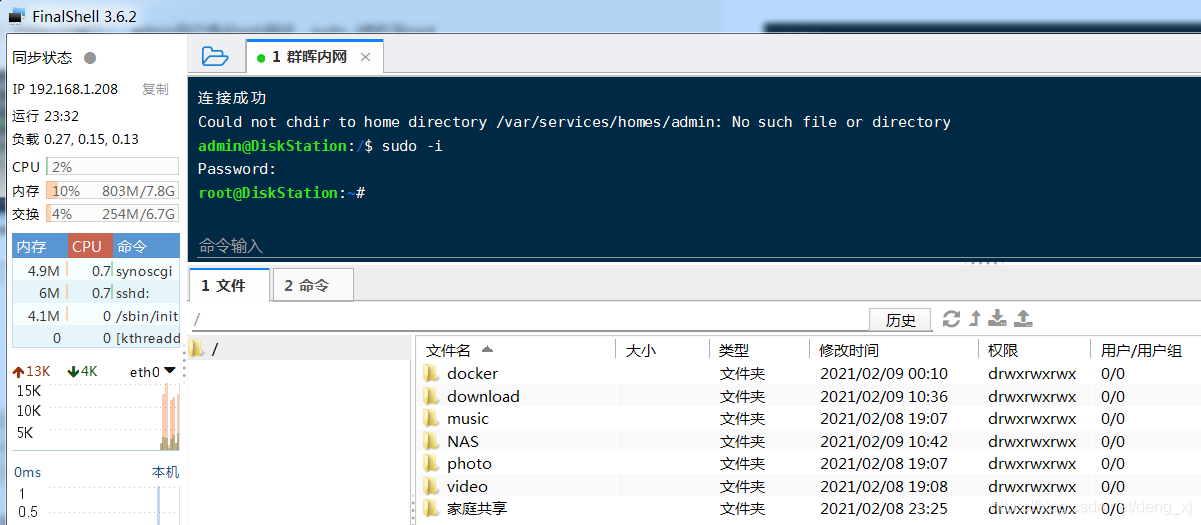Click the 运行 23:32 uptime text
This screenshot has width=1201, height=525.
(46, 116)
